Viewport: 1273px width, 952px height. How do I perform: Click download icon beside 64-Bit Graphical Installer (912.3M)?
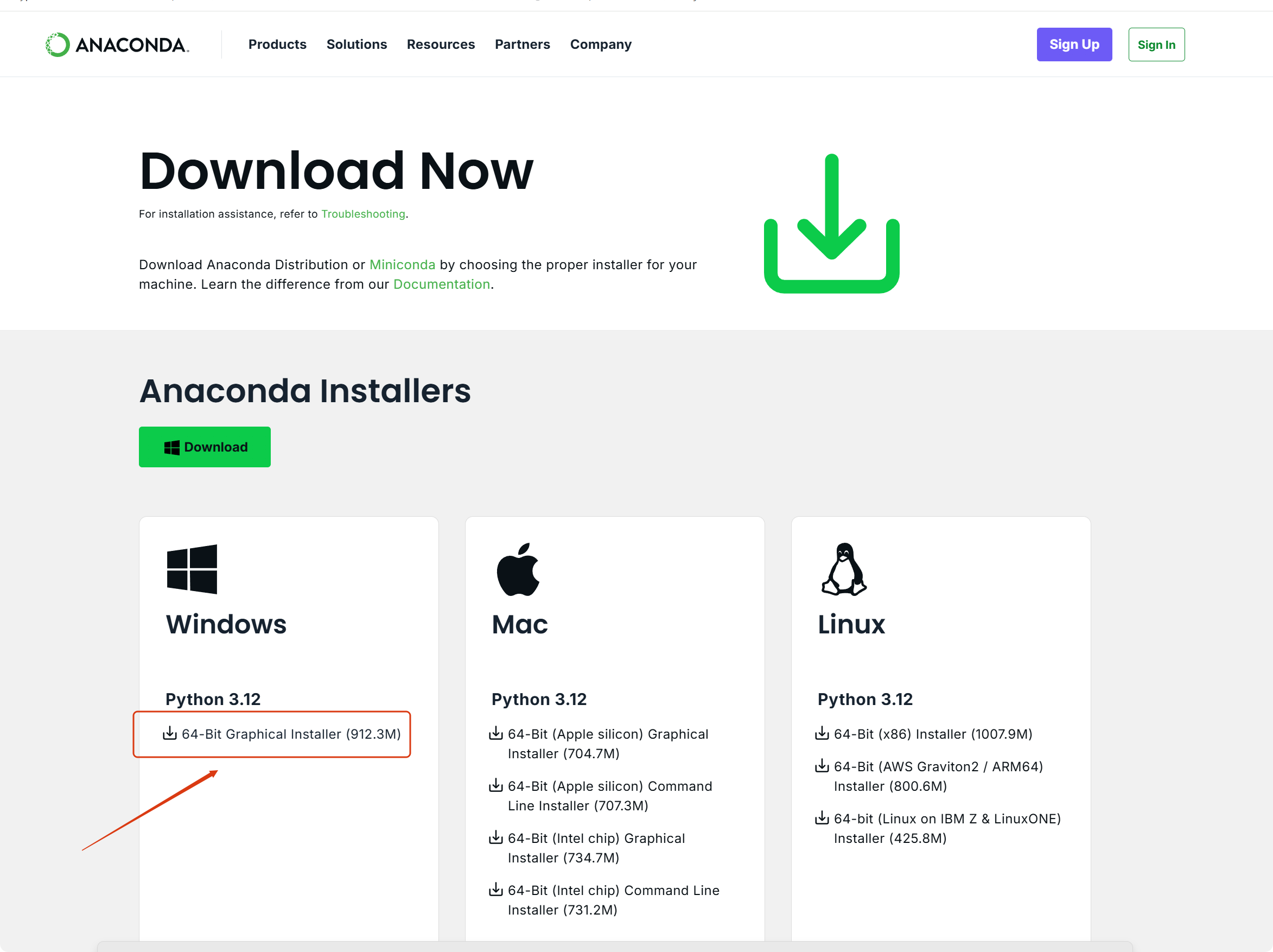(x=170, y=733)
